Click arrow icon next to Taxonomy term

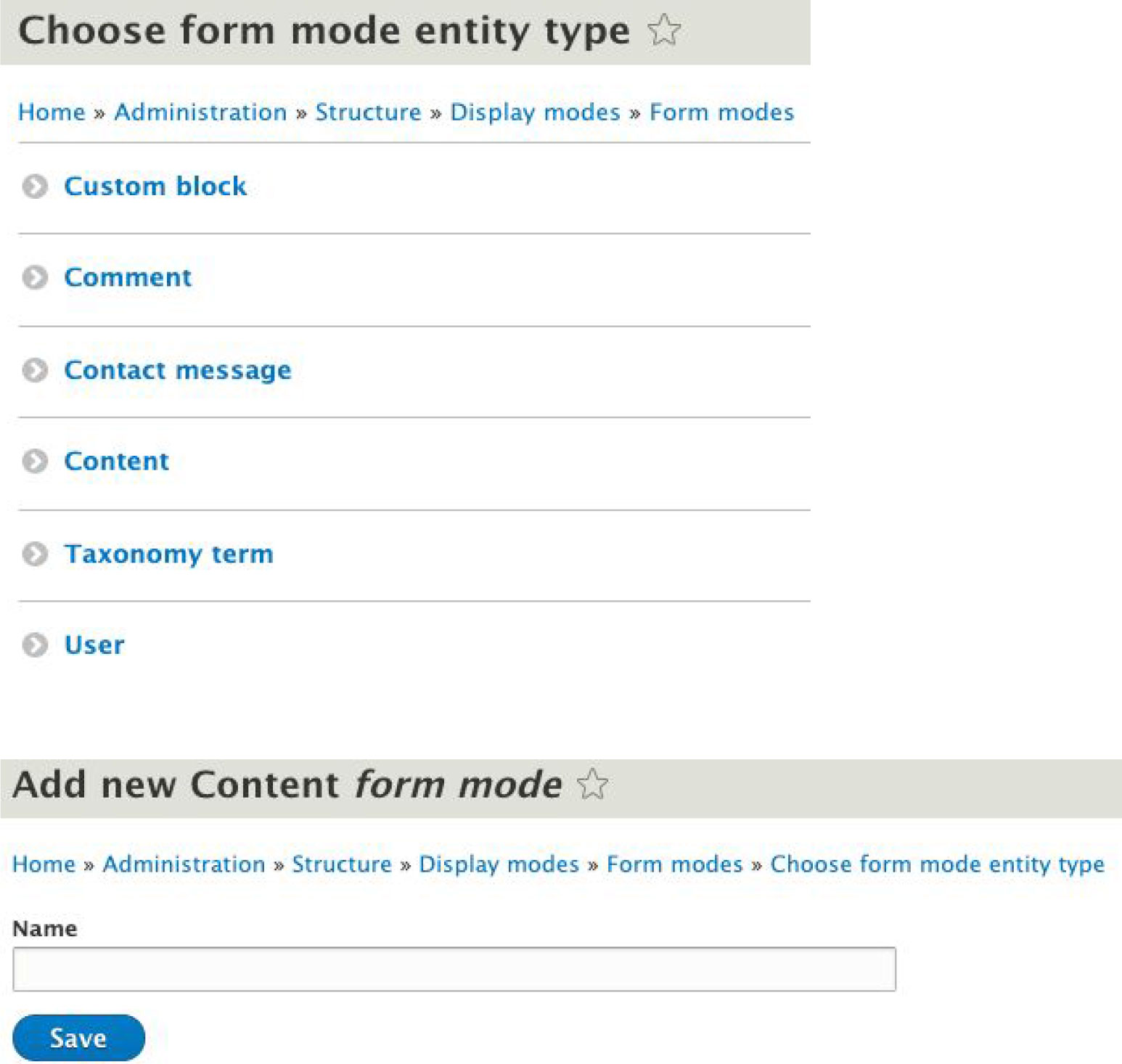pyautogui.click(x=35, y=554)
